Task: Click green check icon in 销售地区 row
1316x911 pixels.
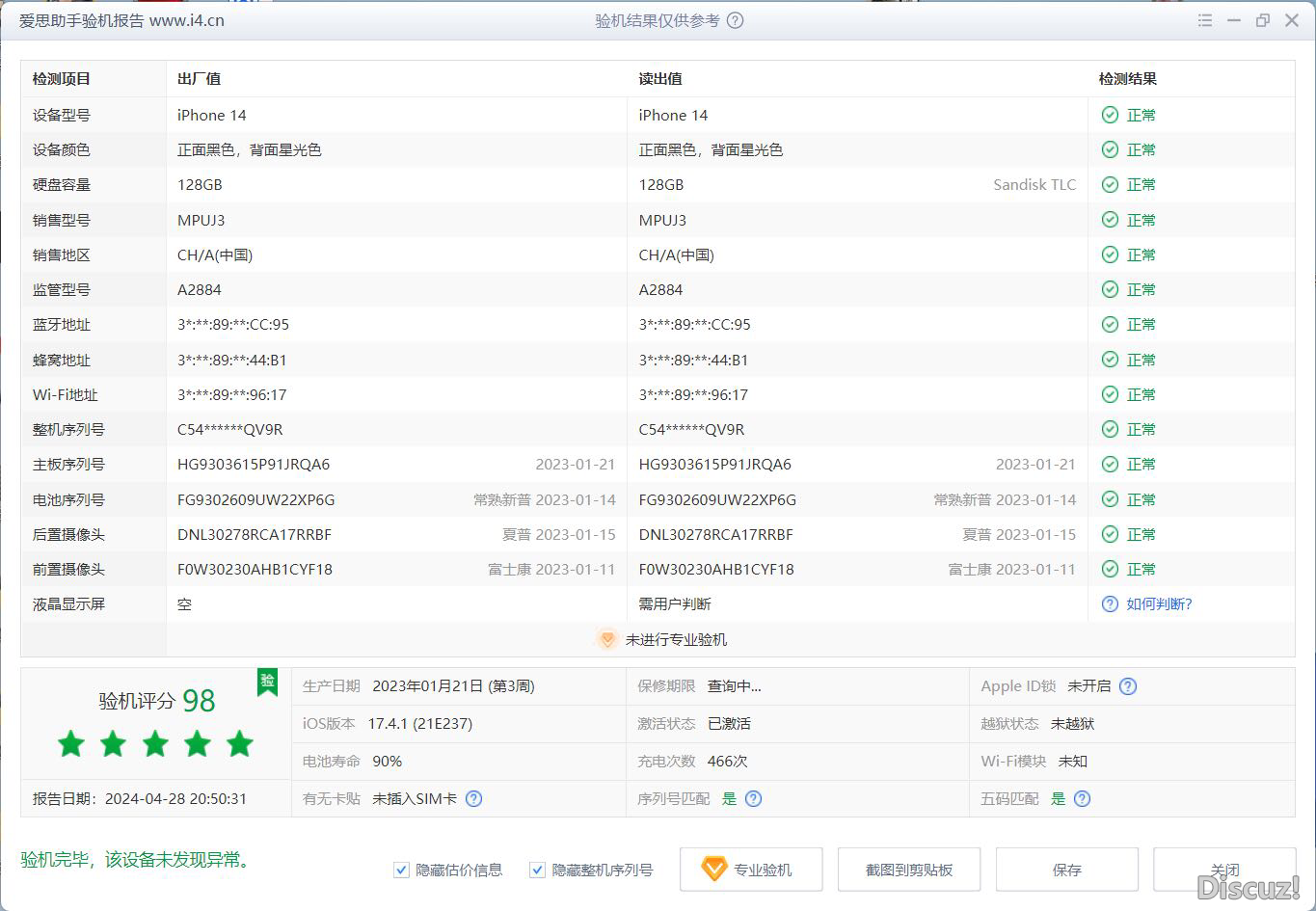Action: (1110, 255)
